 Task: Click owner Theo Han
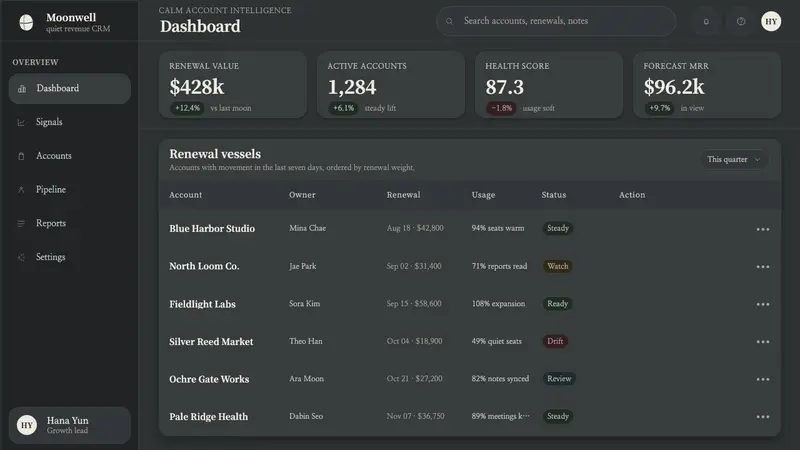[306, 341]
